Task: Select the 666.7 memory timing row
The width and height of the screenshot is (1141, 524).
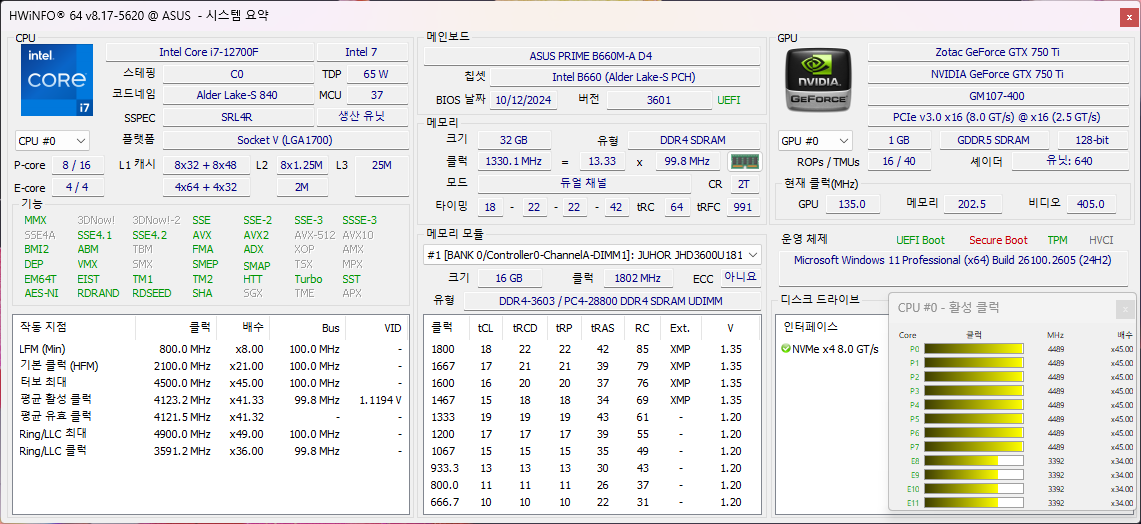Action: pyautogui.click(x=592, y=502)
